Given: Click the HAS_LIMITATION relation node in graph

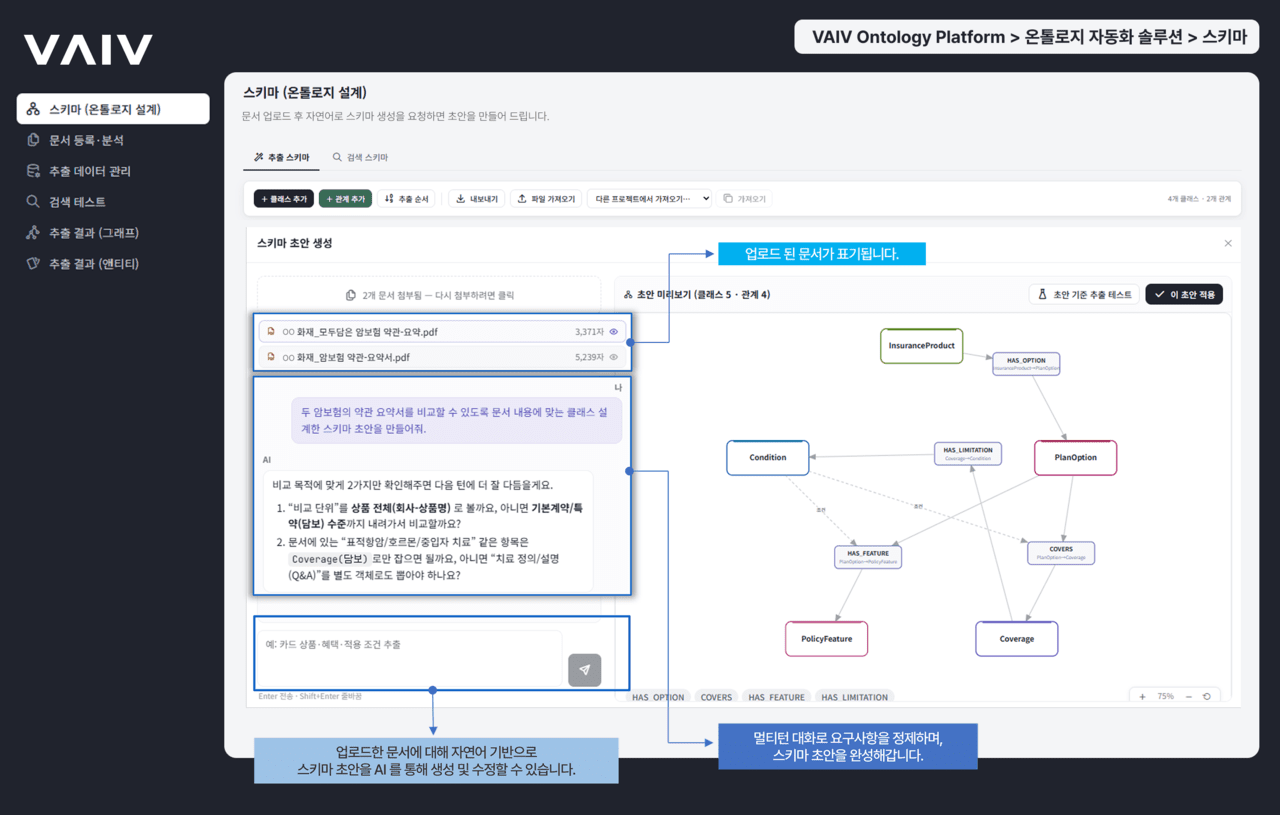Looking at the screenshot, I should [967, 454].
